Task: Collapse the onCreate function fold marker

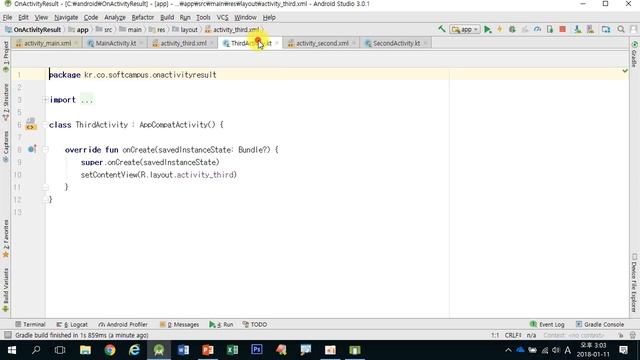Action: point(45,150)
